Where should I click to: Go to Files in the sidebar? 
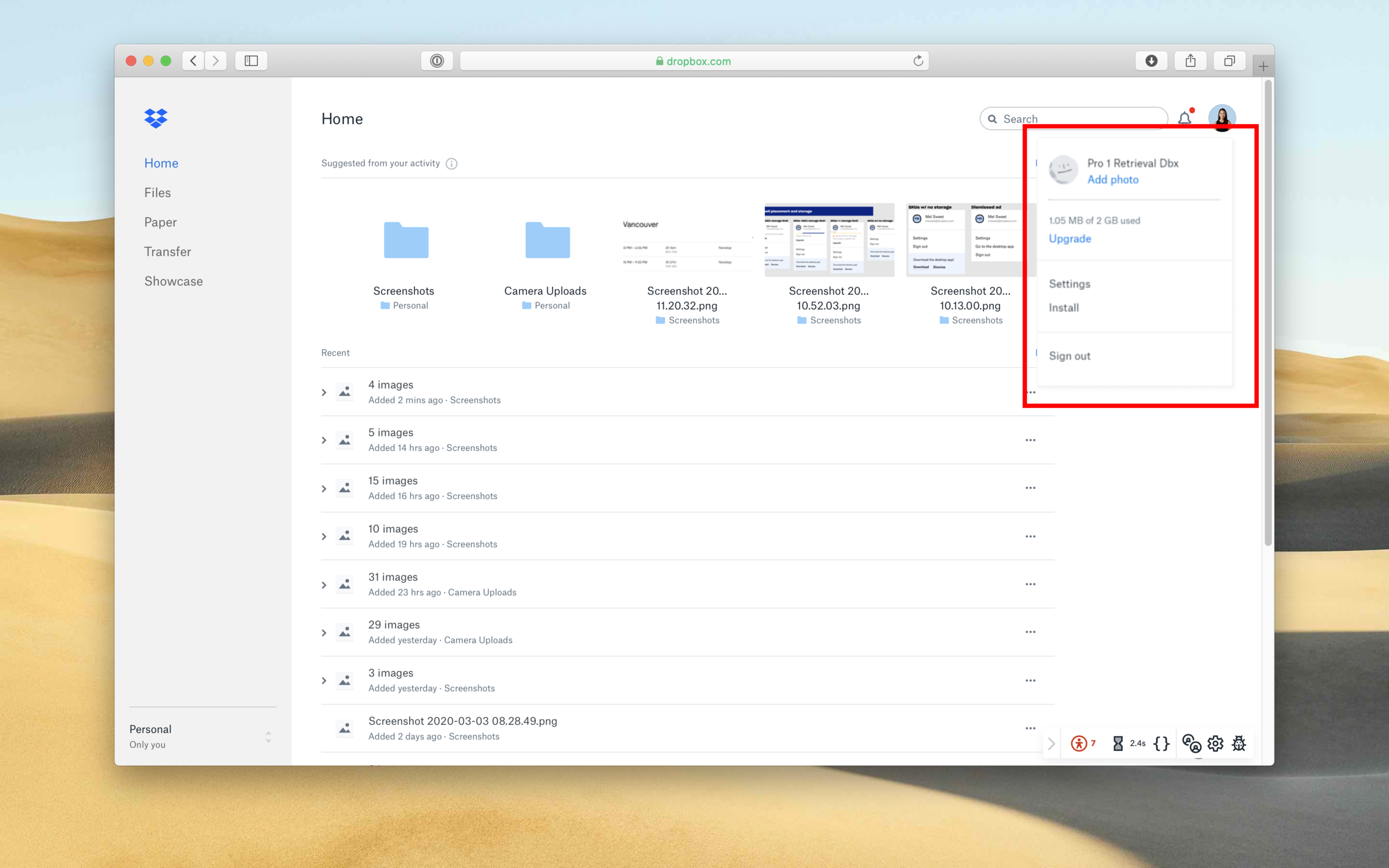[157, 192]
